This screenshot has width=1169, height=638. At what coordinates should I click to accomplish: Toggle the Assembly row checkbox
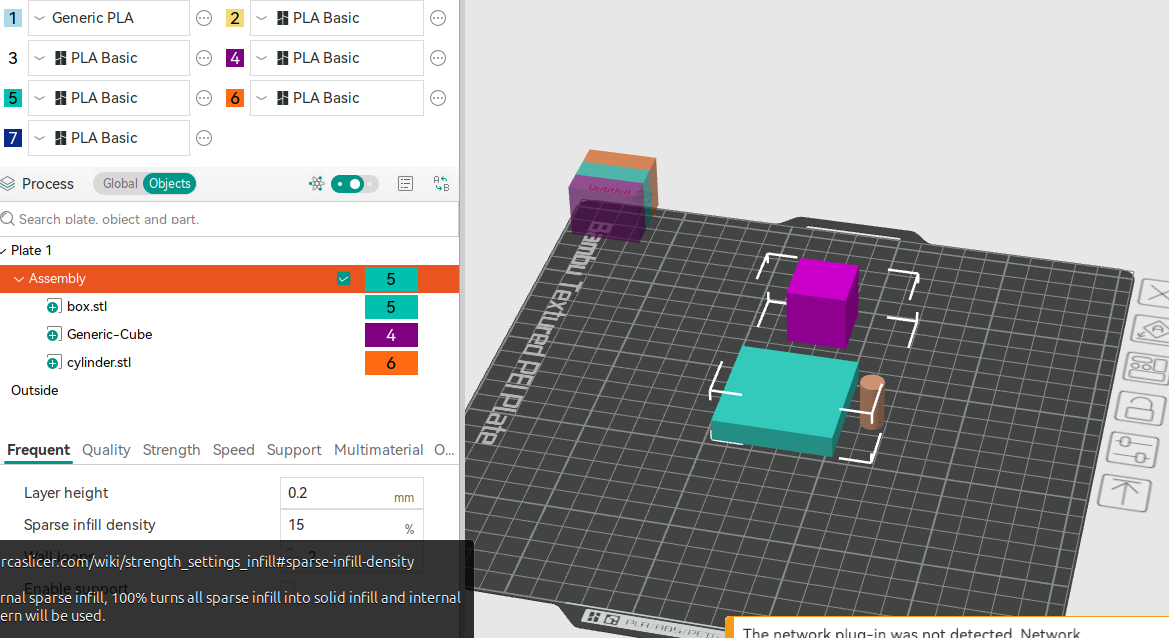coord(344,279)
